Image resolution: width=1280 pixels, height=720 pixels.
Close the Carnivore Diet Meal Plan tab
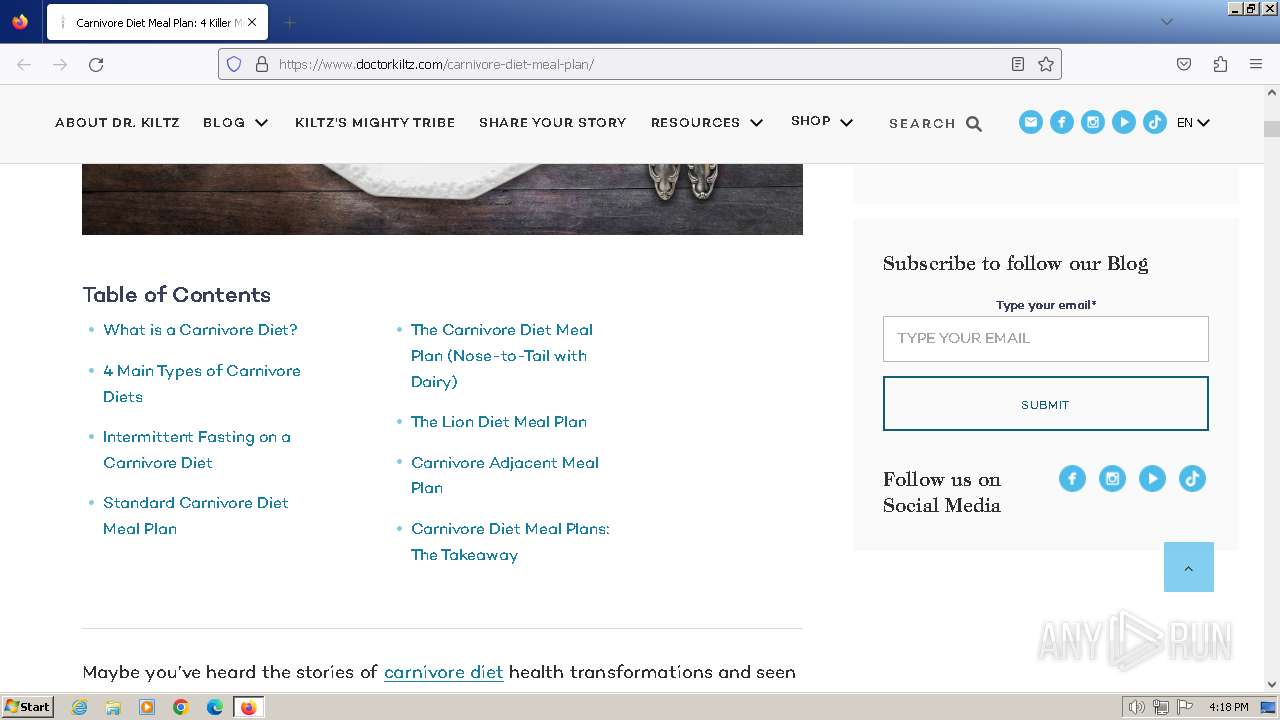(252, 22)
